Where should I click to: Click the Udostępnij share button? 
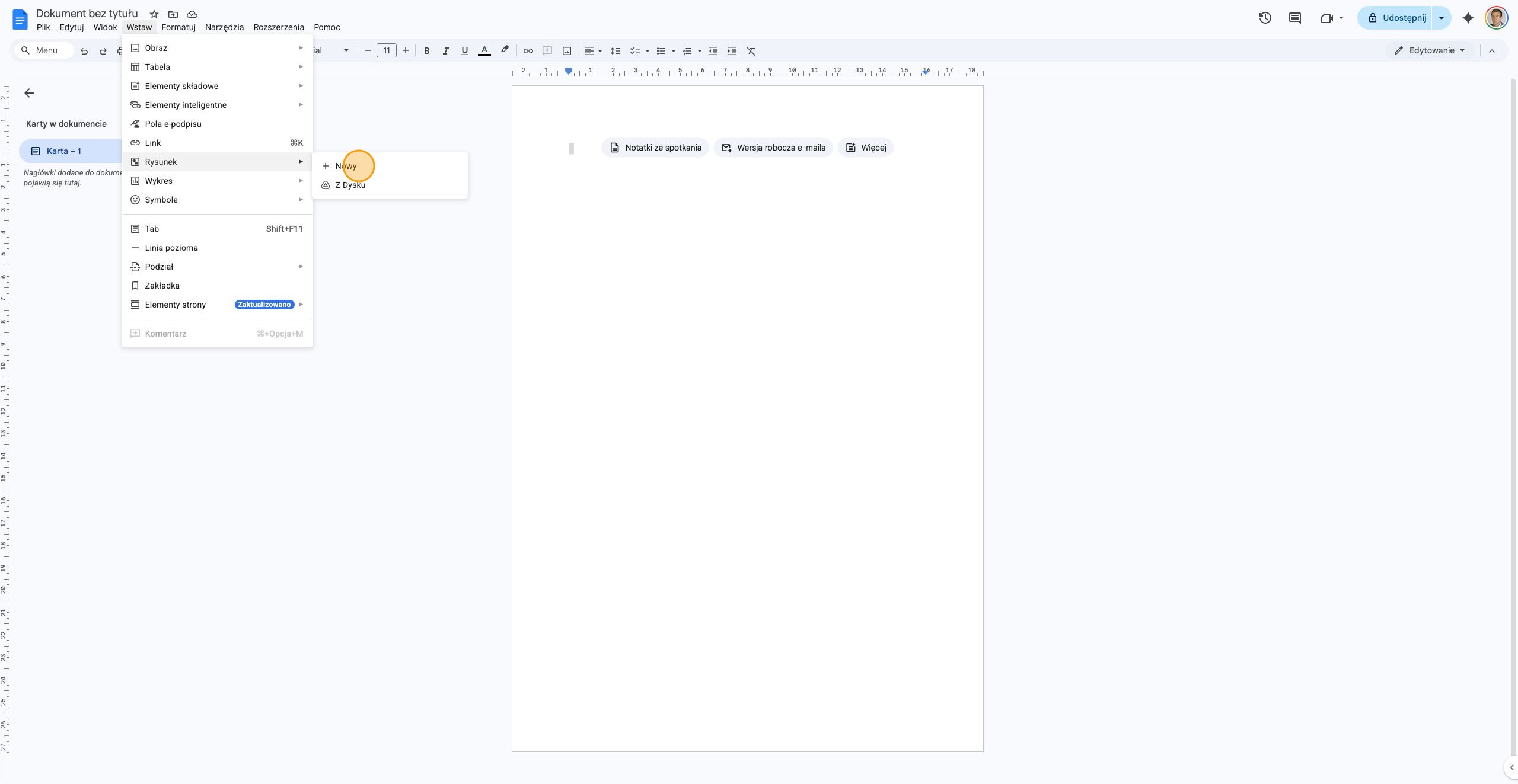pos(1396,18)
